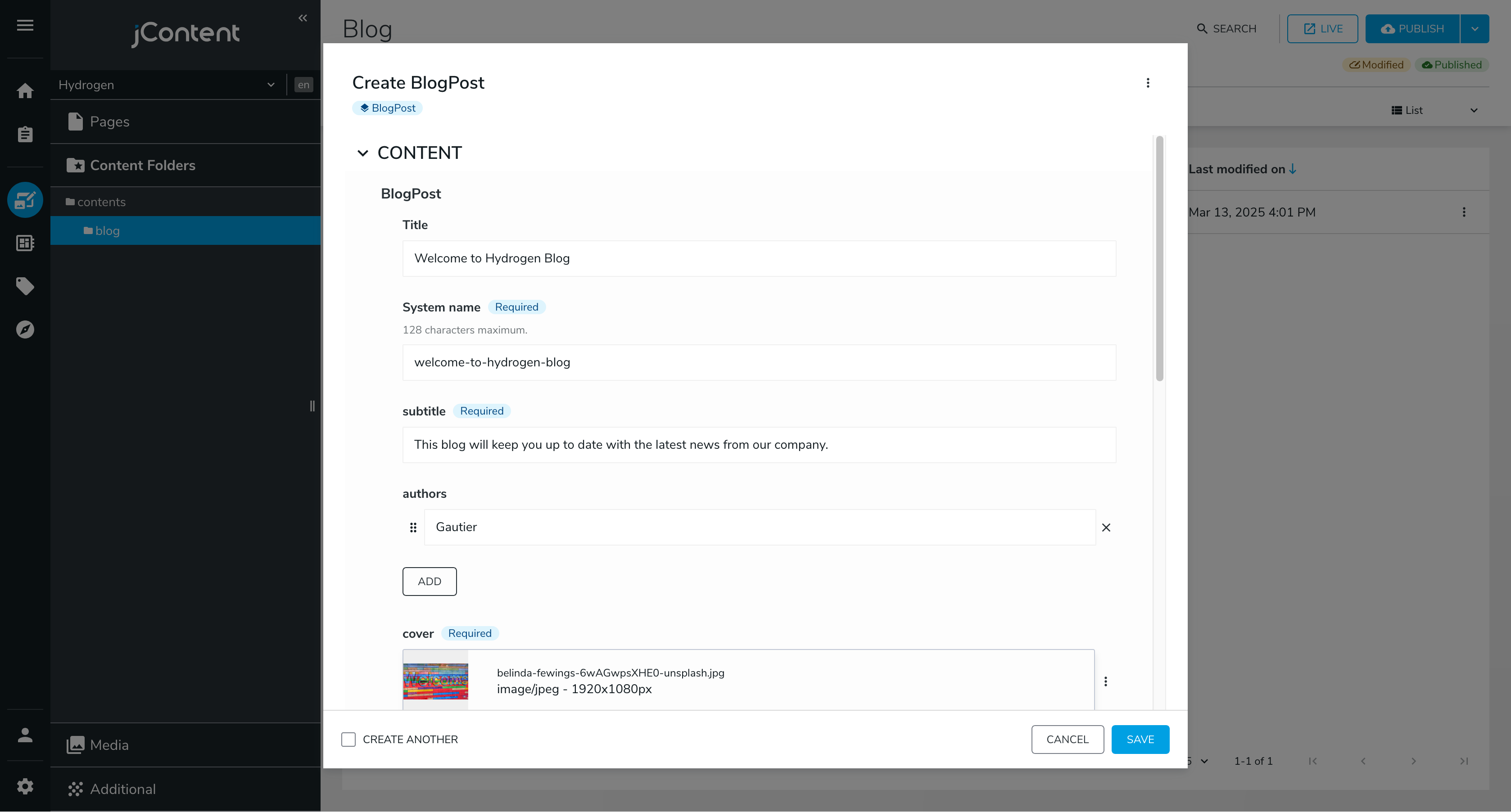Remove the Gautier author with X icon
The width and height of the screenshot is (1511, 812).
(x=1106, y=528)
